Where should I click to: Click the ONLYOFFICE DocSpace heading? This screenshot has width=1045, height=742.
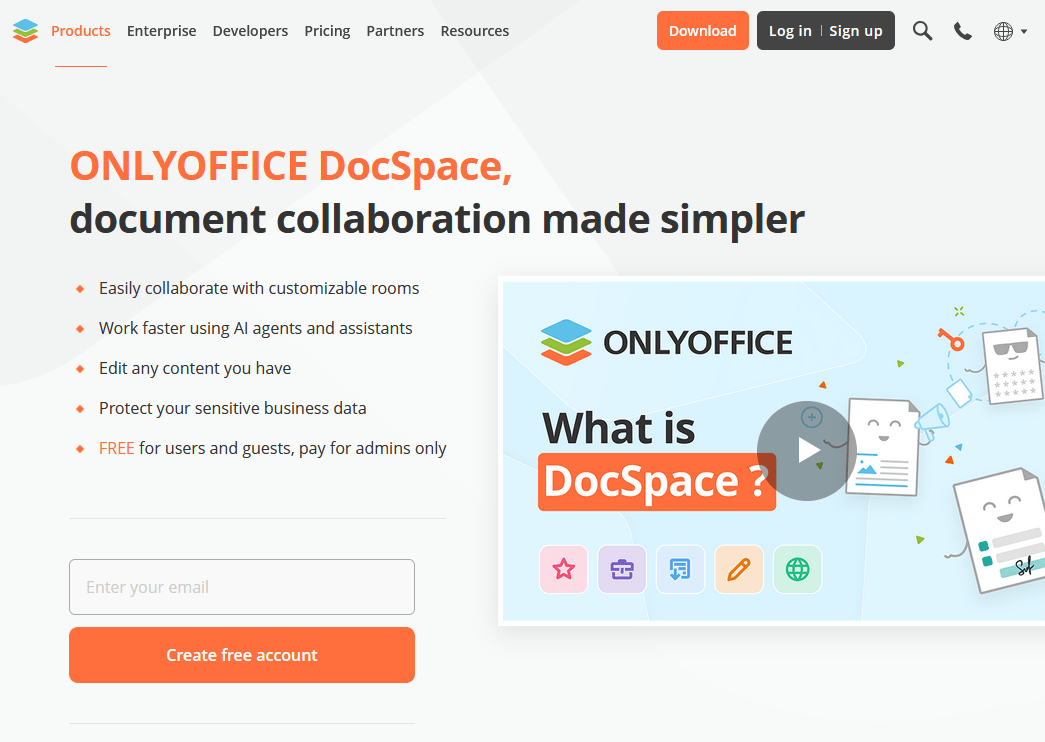pos(291,165)
